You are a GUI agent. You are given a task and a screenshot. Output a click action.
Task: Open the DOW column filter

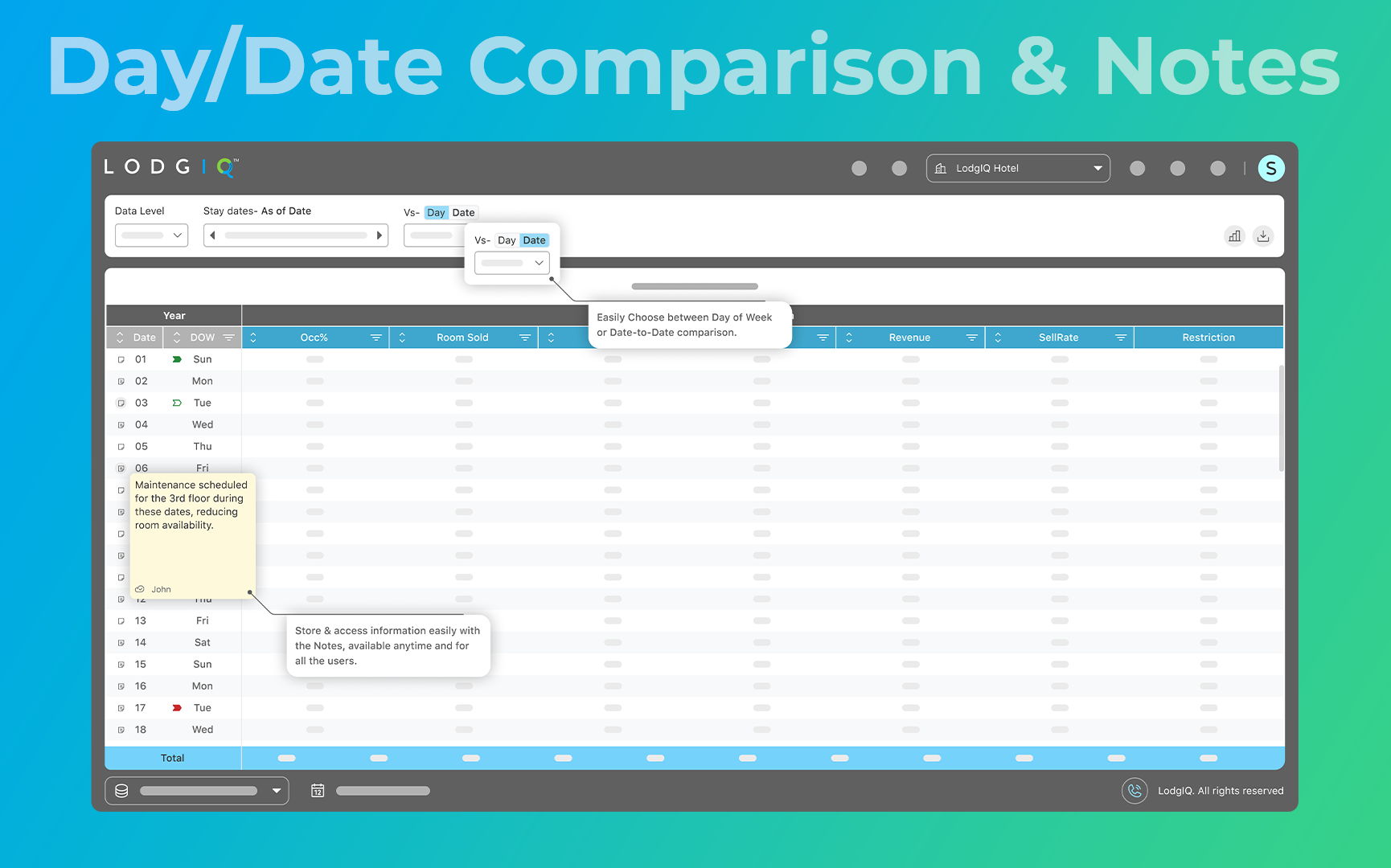pyautogui.click(x=229, y=338)
